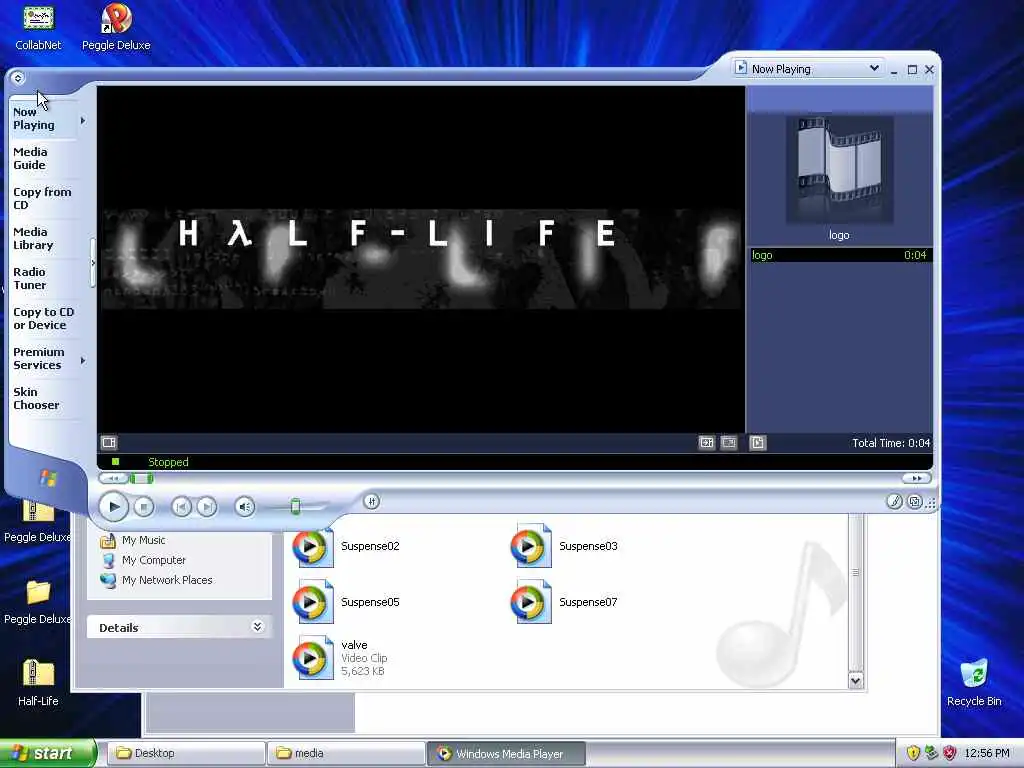Toggle the repeat view icon
This screenshot has height=768, width=1024.
[729, 443]
